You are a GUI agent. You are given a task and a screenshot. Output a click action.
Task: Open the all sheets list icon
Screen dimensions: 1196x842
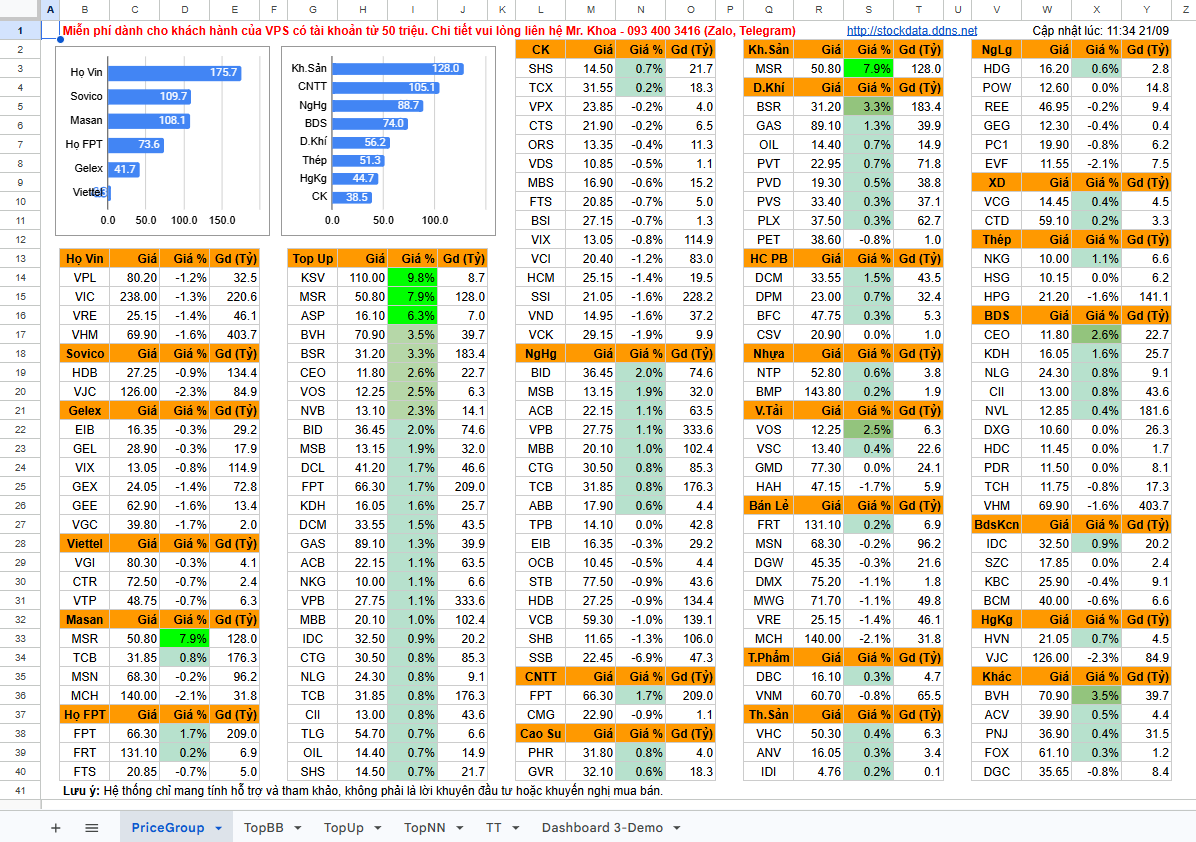point(92,828)
